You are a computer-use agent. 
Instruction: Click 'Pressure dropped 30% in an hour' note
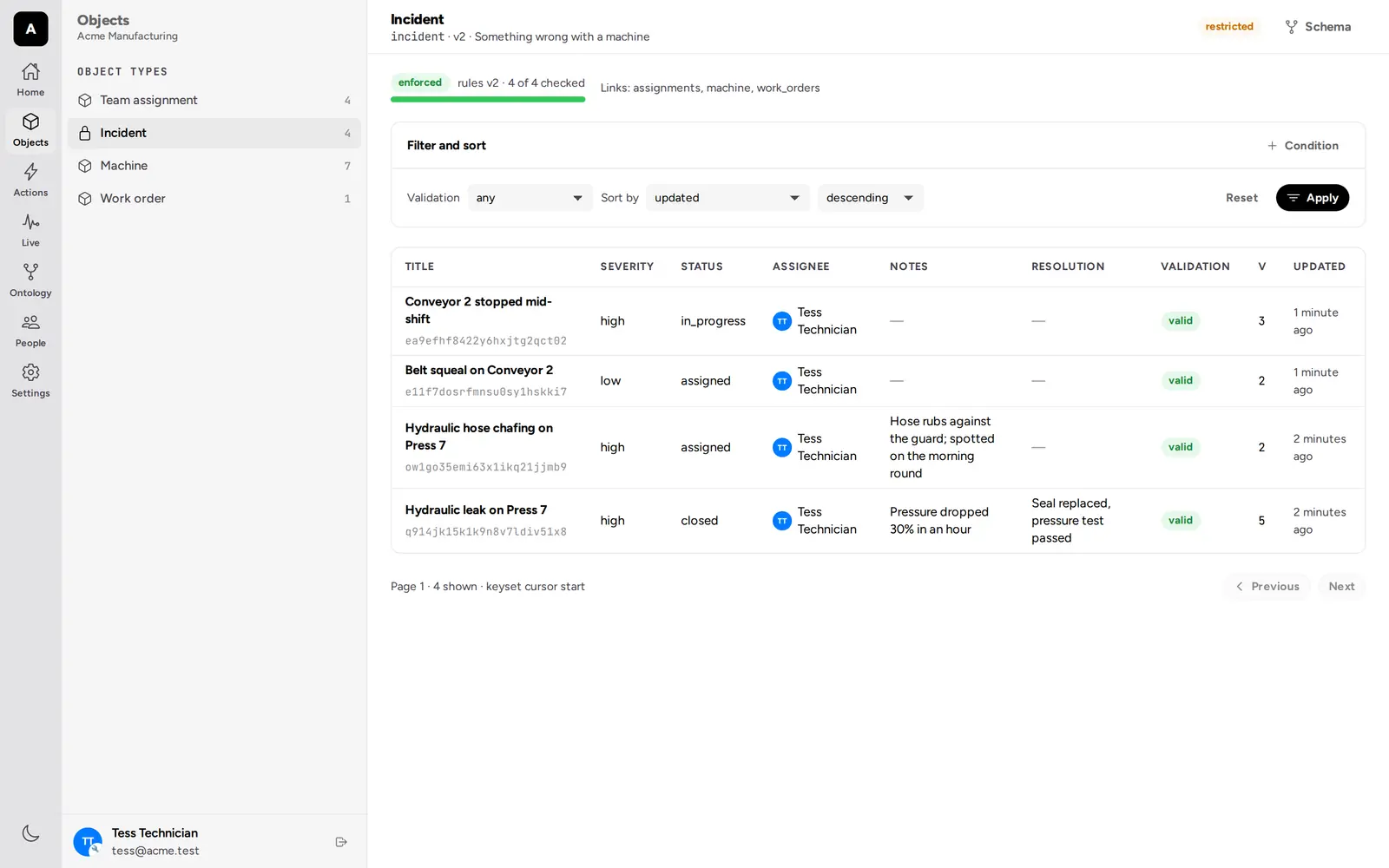pyautogui.click(x=938, y=521)
